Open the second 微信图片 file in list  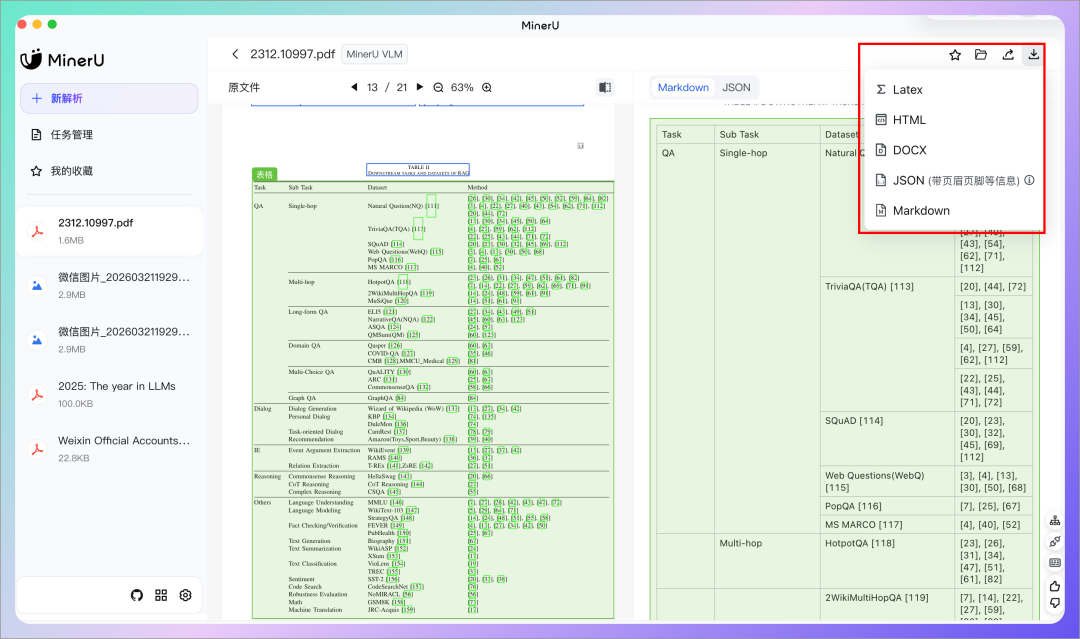pos(110,339)
